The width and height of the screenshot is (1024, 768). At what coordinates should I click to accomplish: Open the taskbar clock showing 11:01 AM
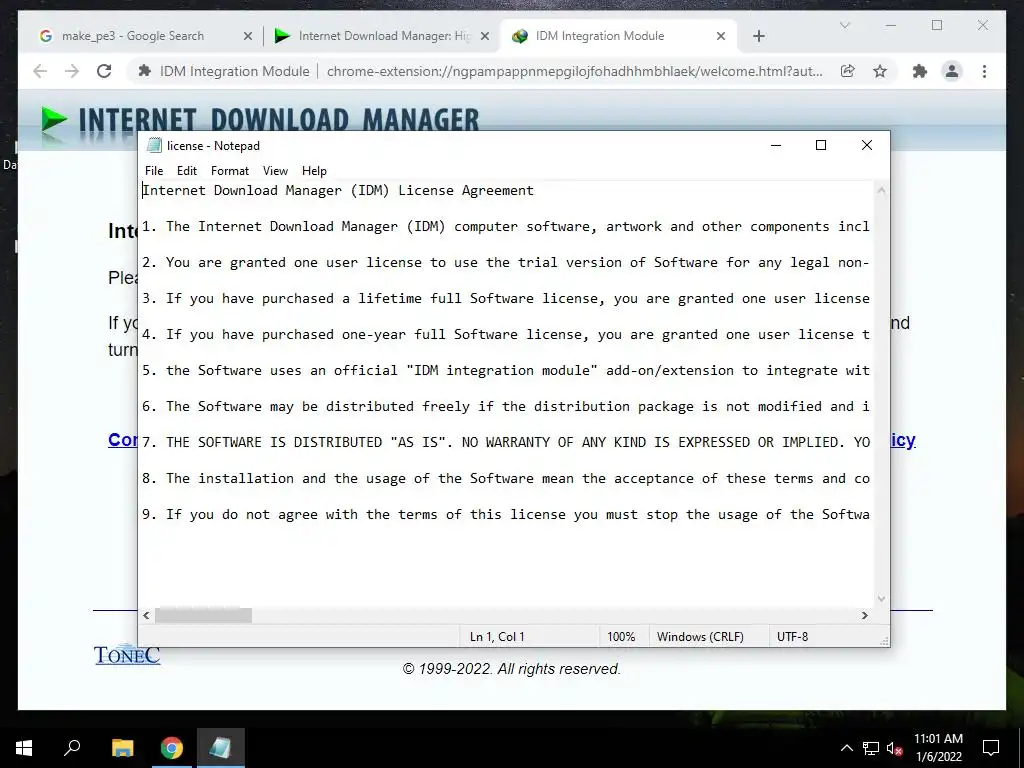tap(938, 748)
